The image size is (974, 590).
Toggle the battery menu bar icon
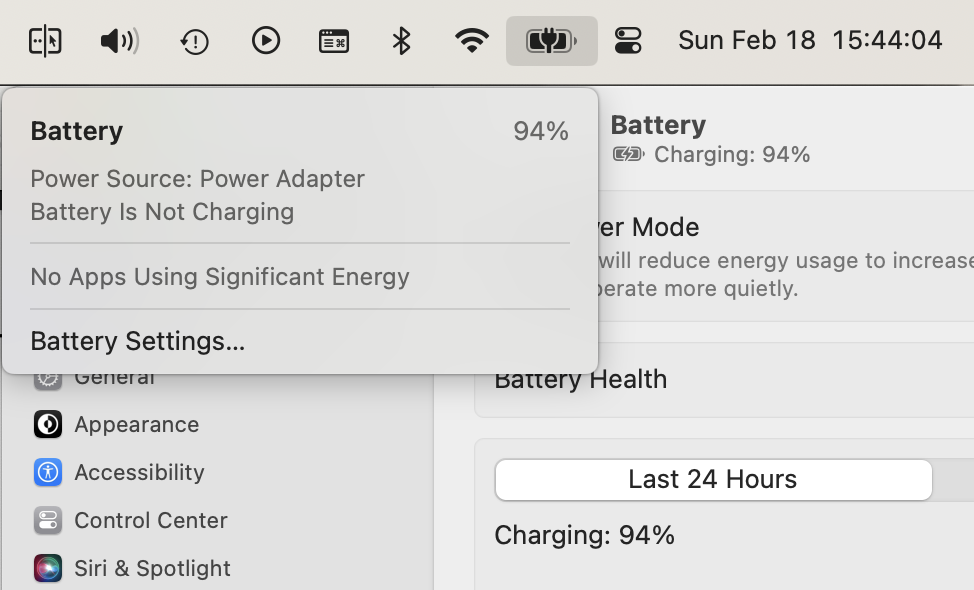pos(551,41)
